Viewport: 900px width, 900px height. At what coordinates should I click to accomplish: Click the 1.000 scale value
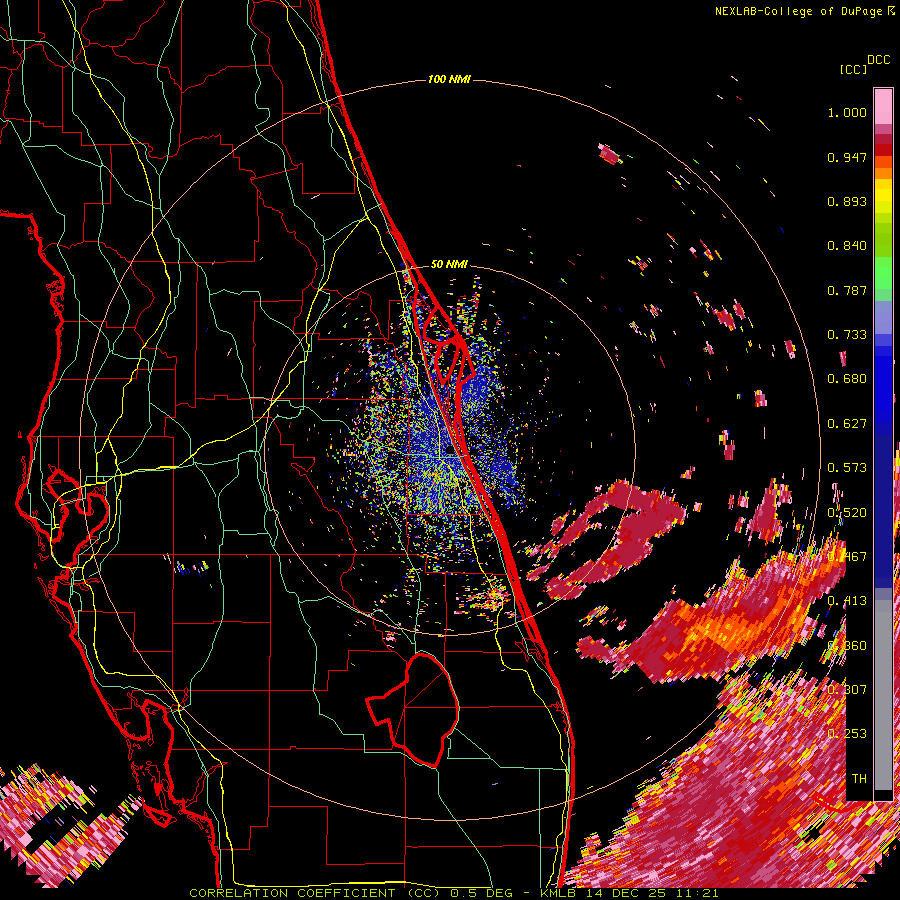pos(847,112)
